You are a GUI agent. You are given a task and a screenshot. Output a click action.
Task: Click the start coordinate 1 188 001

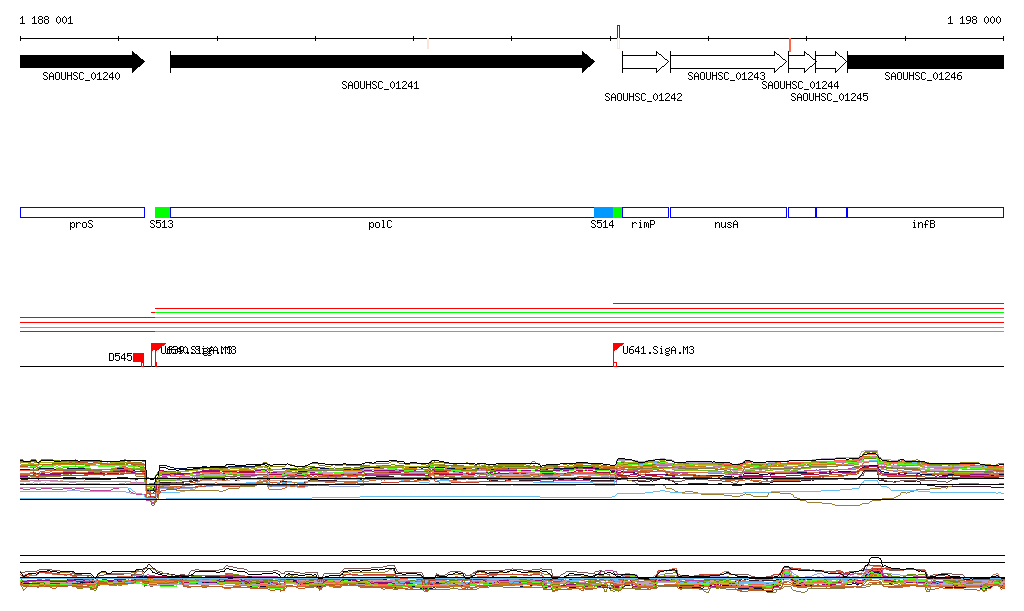pyautogui.click(x=46, y=20)
